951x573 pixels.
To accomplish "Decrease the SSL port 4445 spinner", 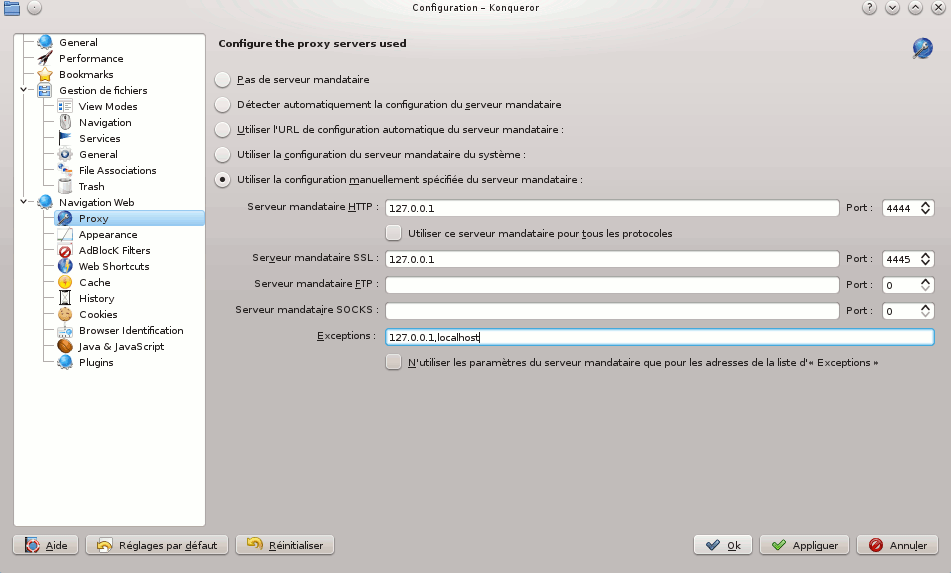I will 926,263.
